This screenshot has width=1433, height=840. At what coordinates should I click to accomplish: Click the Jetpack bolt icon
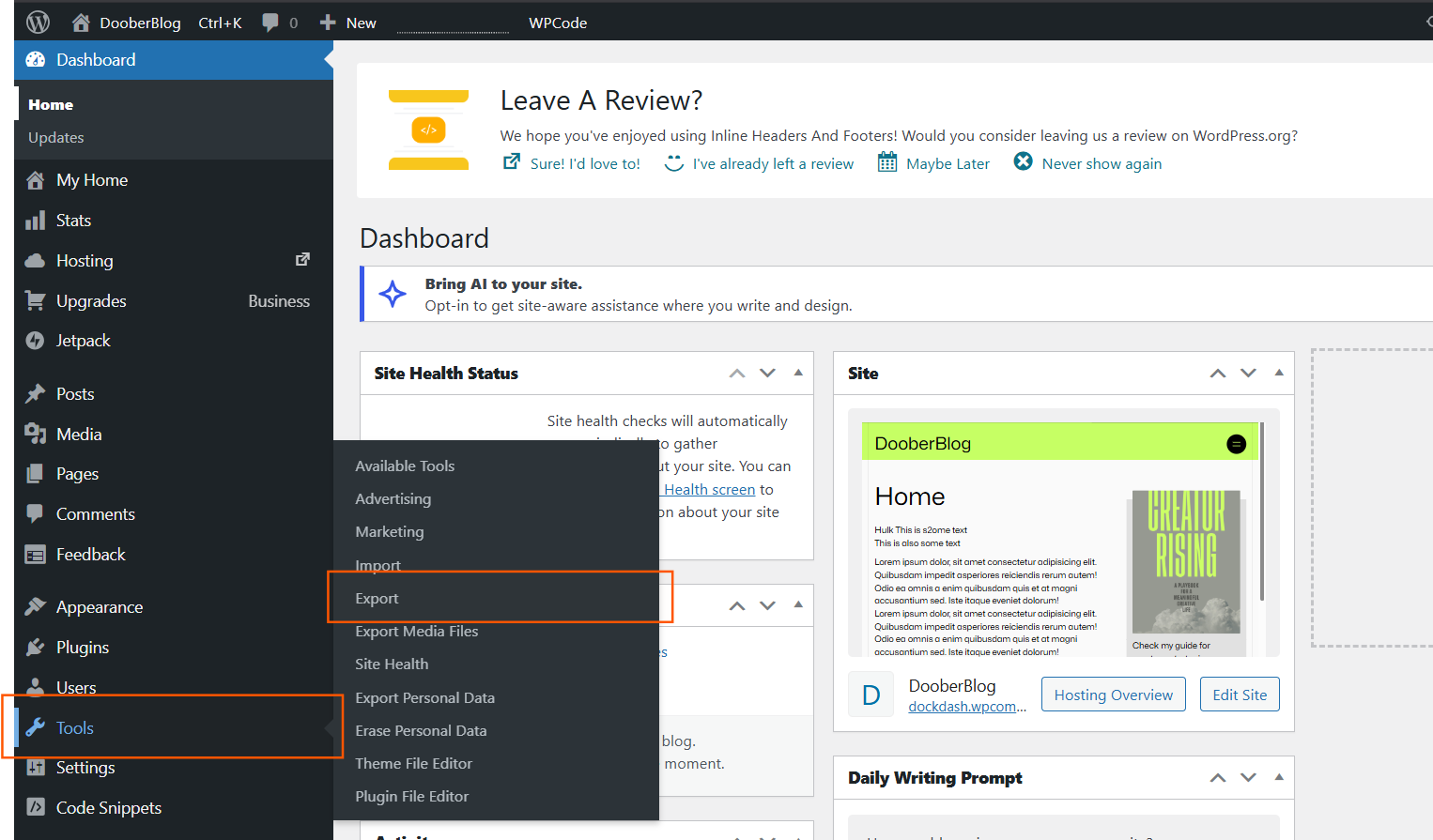pyautogui.click(x=36, y=341)
